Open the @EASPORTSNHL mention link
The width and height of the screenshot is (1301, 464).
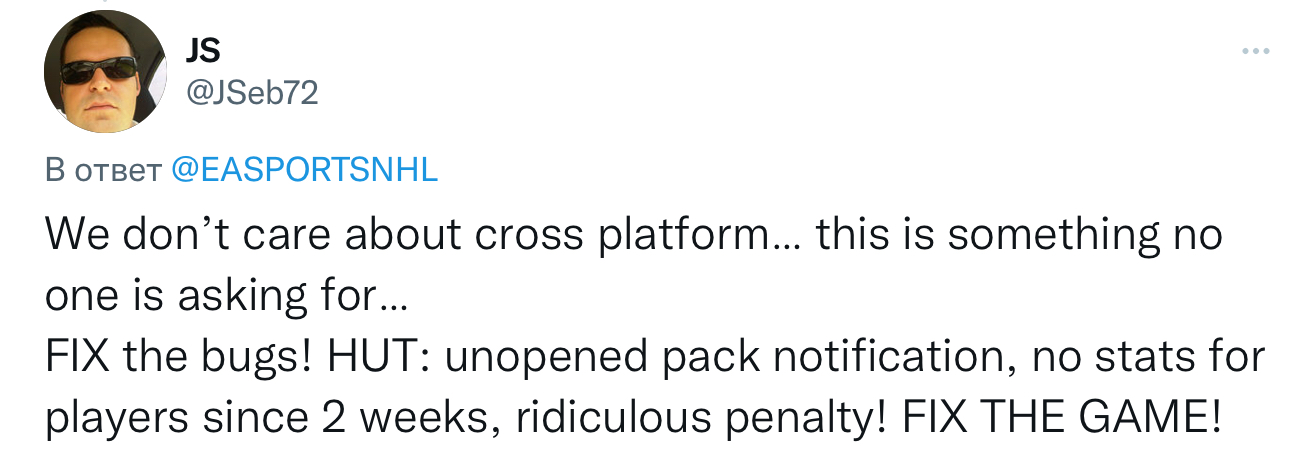[305, 169]
